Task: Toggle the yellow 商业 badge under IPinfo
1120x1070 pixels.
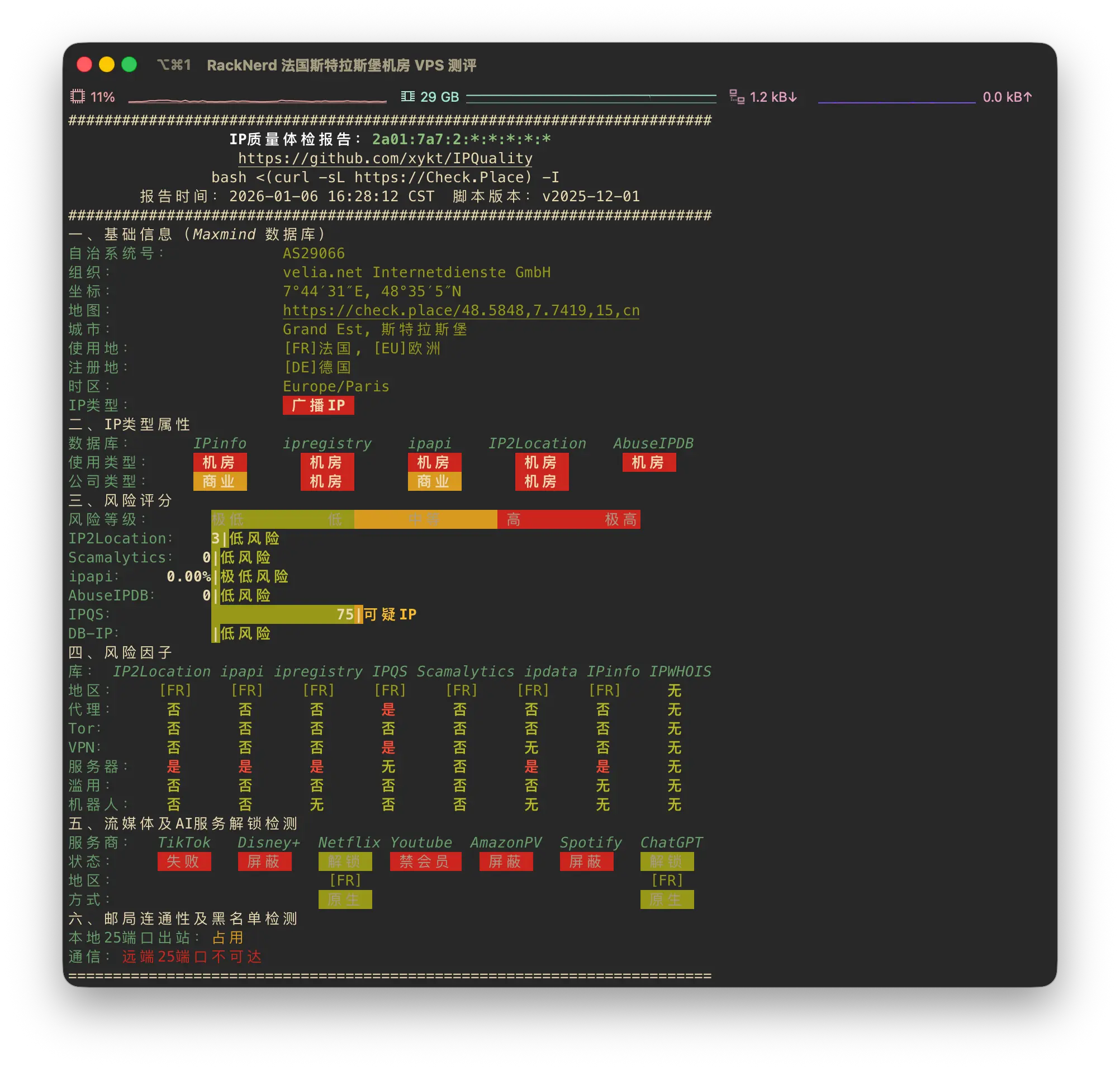Action: [220, 481]
